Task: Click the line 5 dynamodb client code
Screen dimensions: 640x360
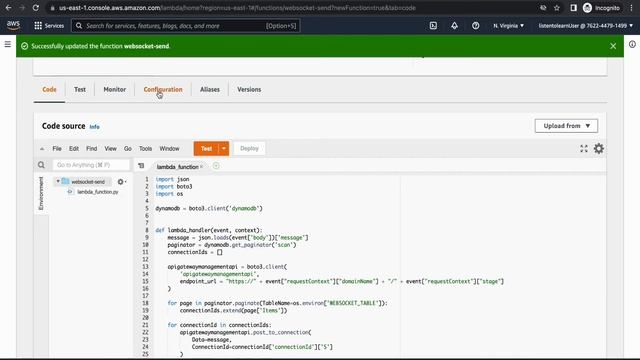Action: pos(209,208)
